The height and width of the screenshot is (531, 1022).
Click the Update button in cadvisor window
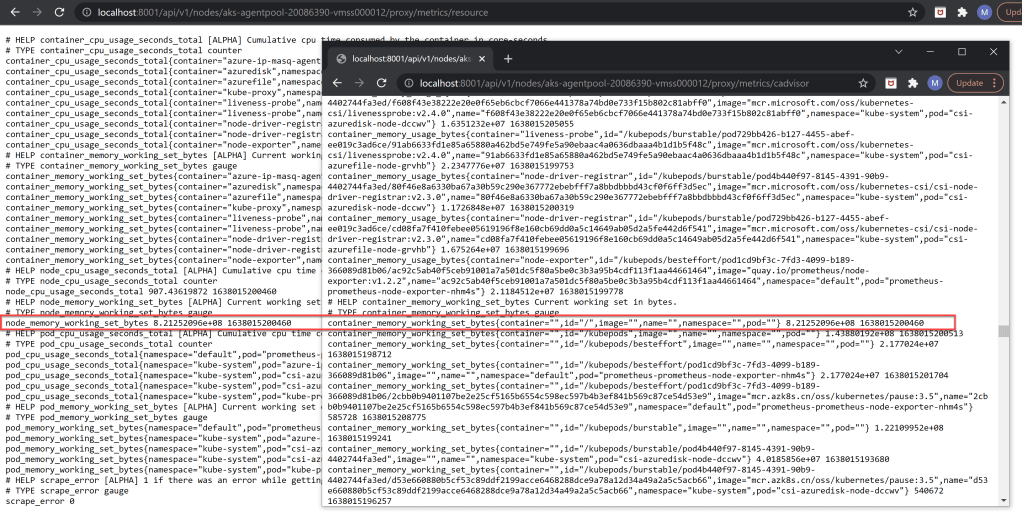point(970,83)
